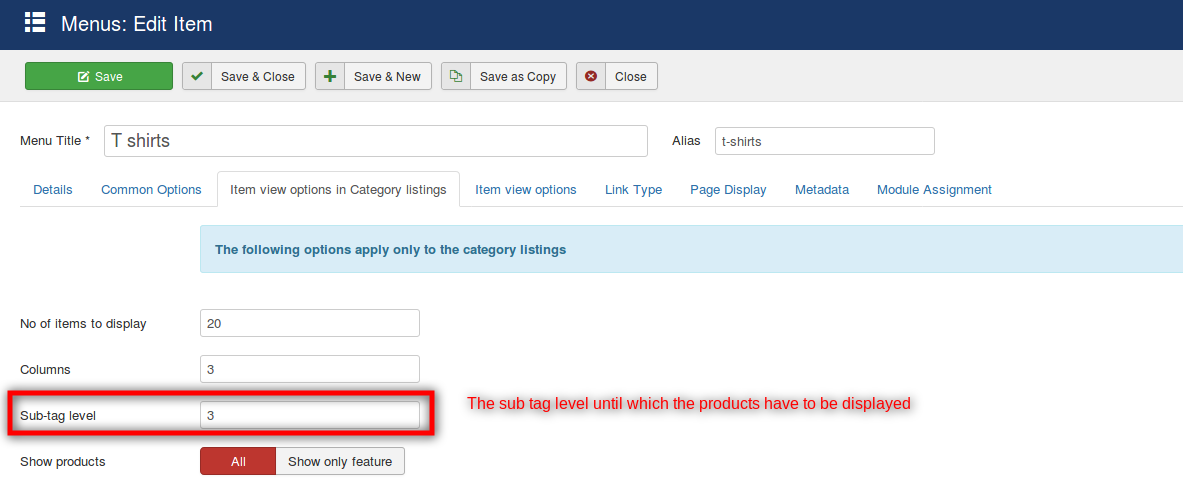Viewport: 1183px width, 486px height.
Task: Click the Menu Title input field
Action: 375,141
